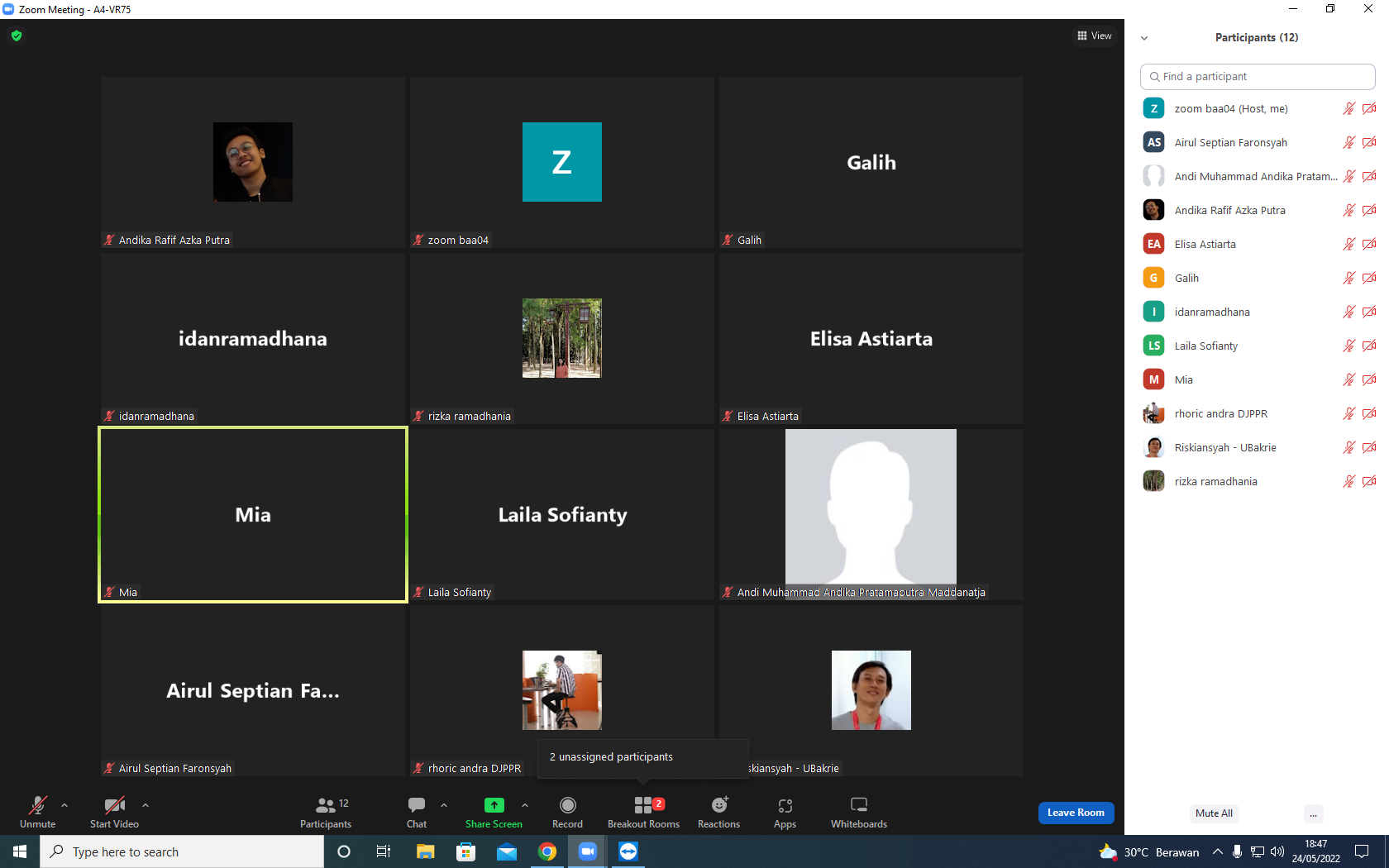The height and width of the screenshot is (868, 1389).
Task: Toggle mic icon for Mia in list
Action: pos(1349,379)
